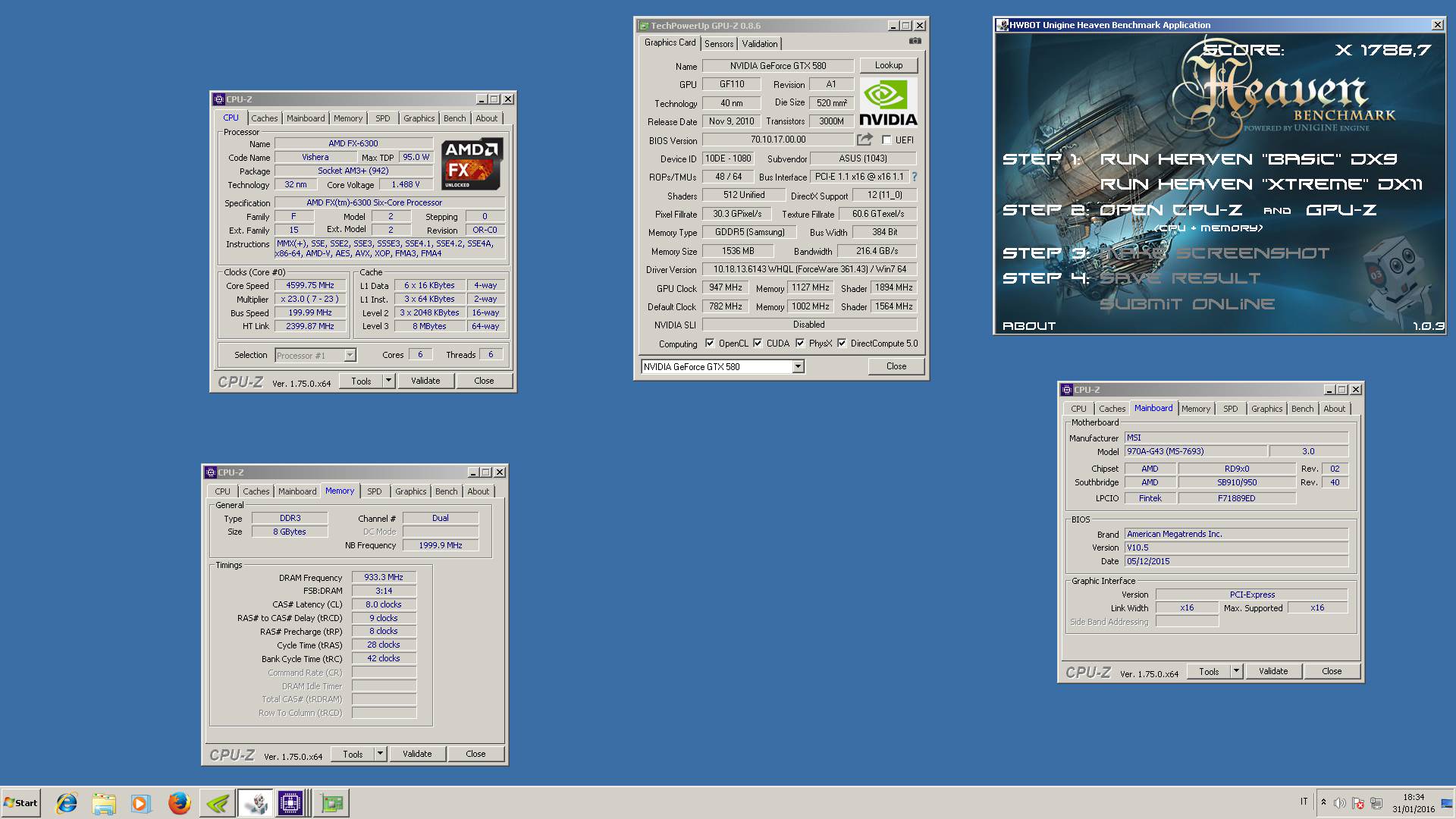This screenshot has width=1456, height=819.
Task: Launch Windows Media Player from taskbar
Action: [140, 803]
